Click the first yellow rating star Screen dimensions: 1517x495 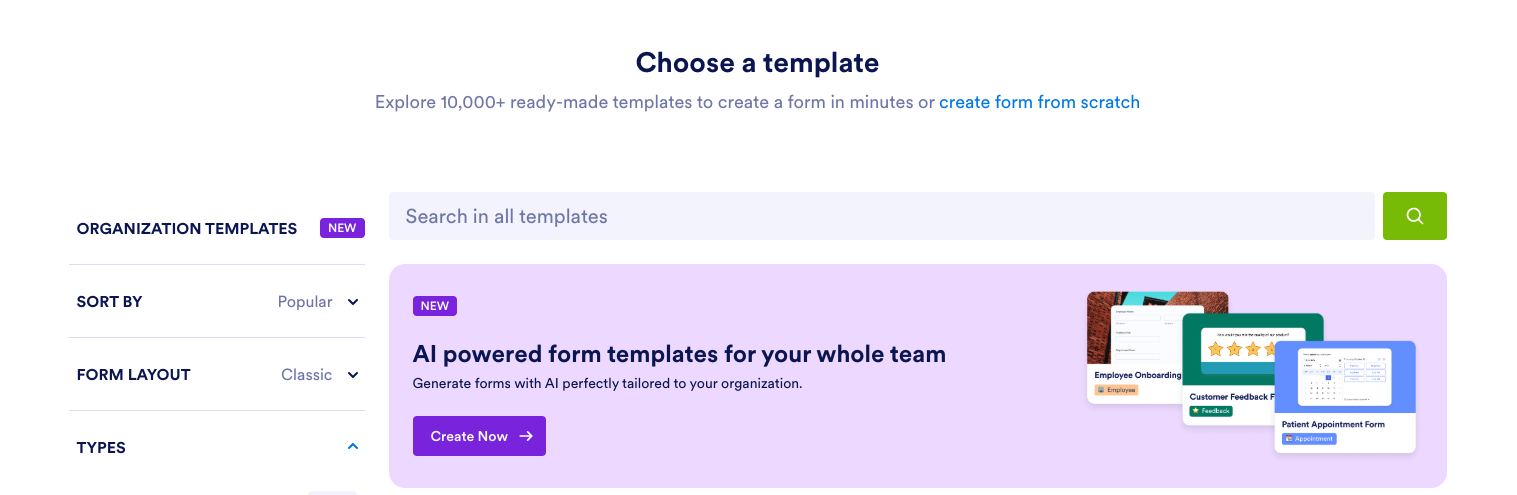1216,349
